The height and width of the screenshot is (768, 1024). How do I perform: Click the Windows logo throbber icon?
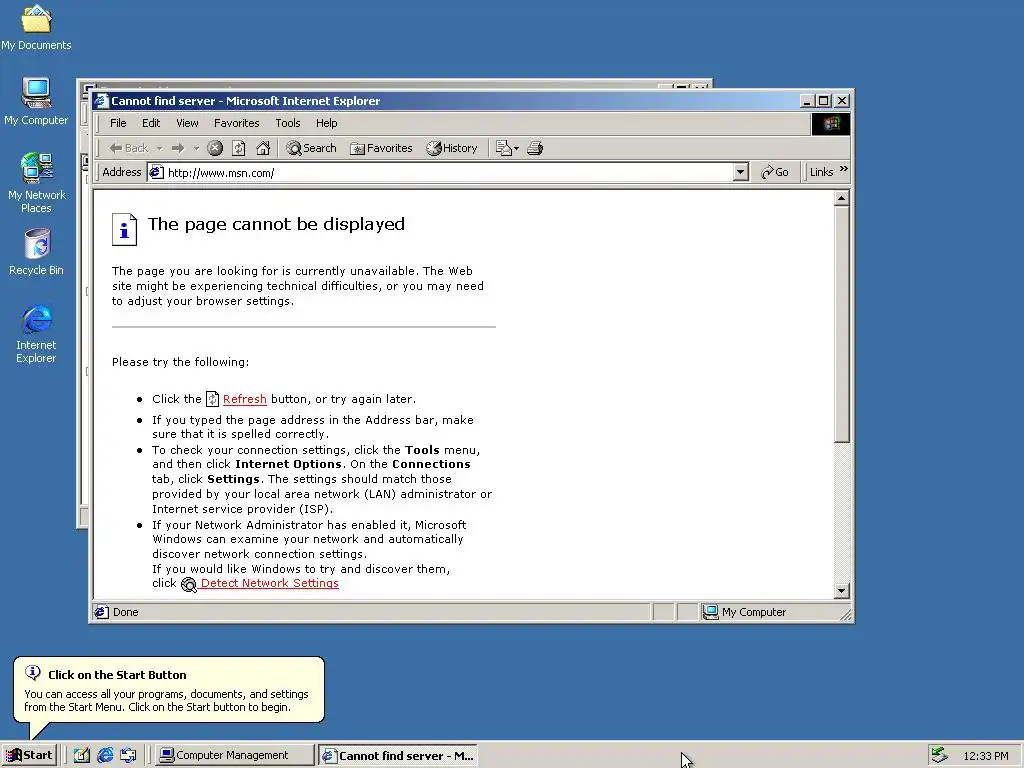point(831,123)
